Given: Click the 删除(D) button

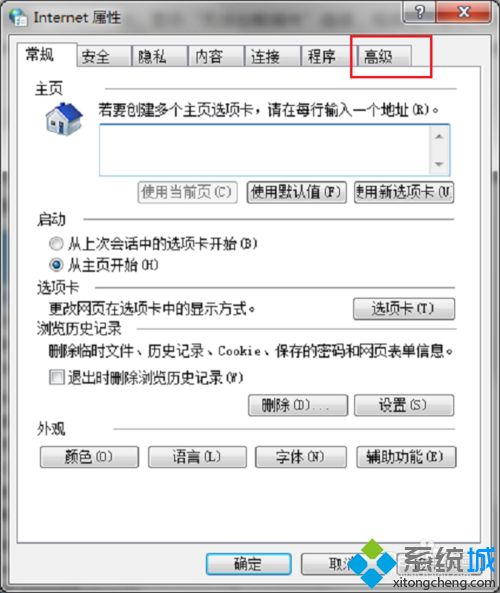Looking at the screenshot, I should tap(298, 405).
